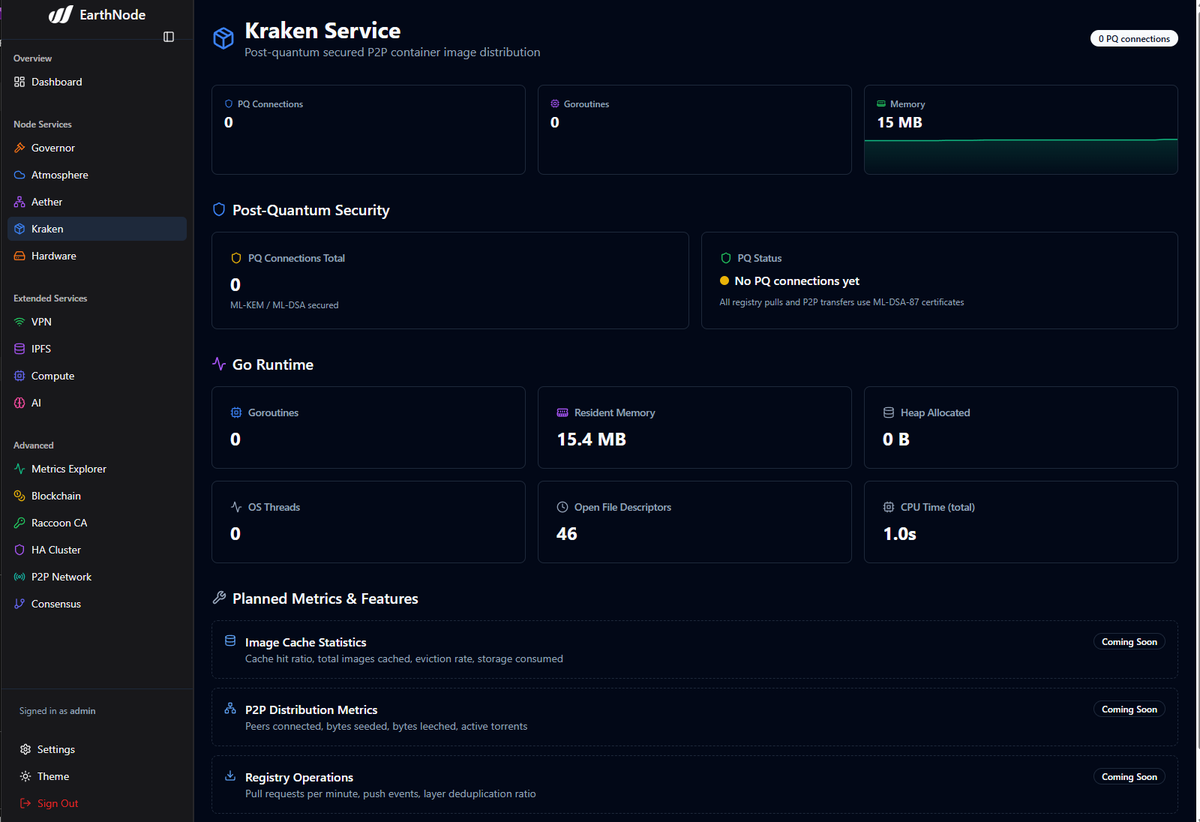Screen dimensions: 1200x822
Task: Click the VPN wifi icon
Action: [20, 322]
